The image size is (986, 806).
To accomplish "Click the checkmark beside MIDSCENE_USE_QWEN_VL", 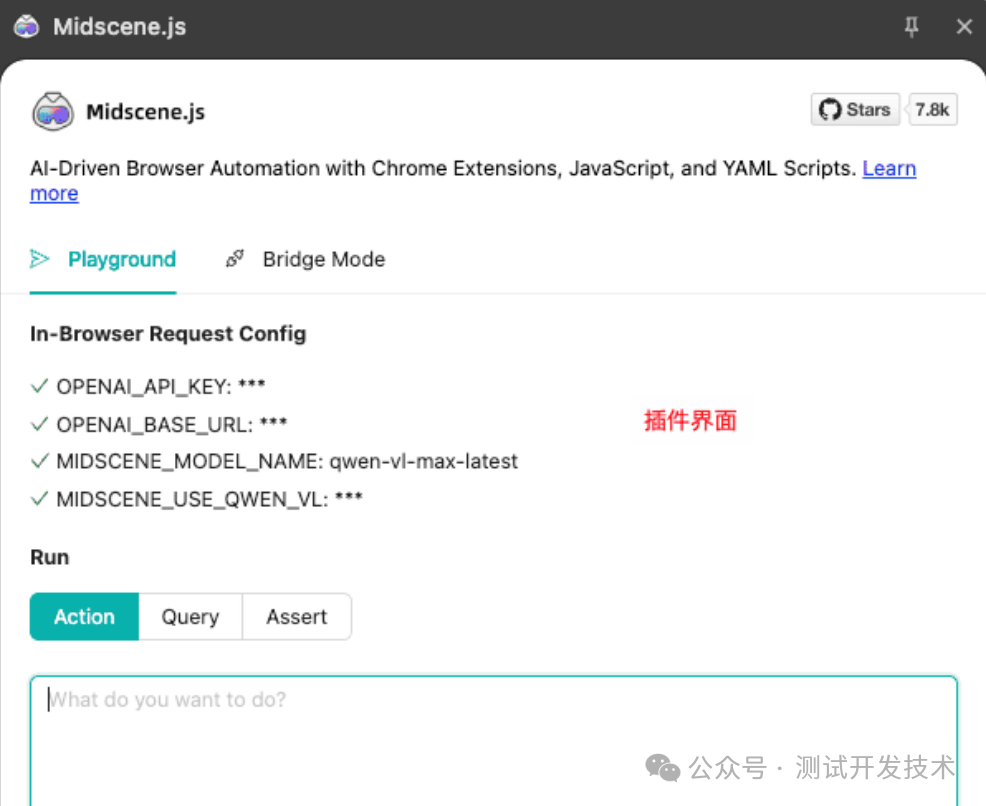I will [x=40, y=499].
